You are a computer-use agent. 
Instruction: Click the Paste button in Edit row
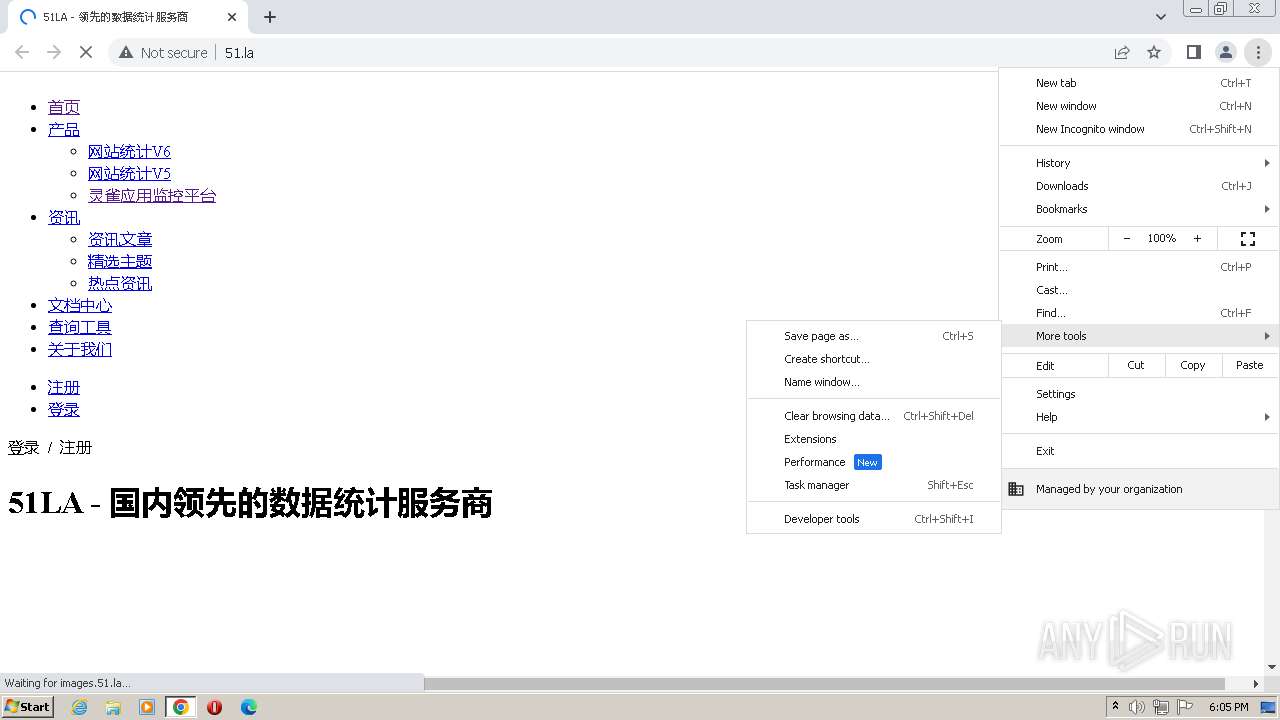click(1250, 365)
